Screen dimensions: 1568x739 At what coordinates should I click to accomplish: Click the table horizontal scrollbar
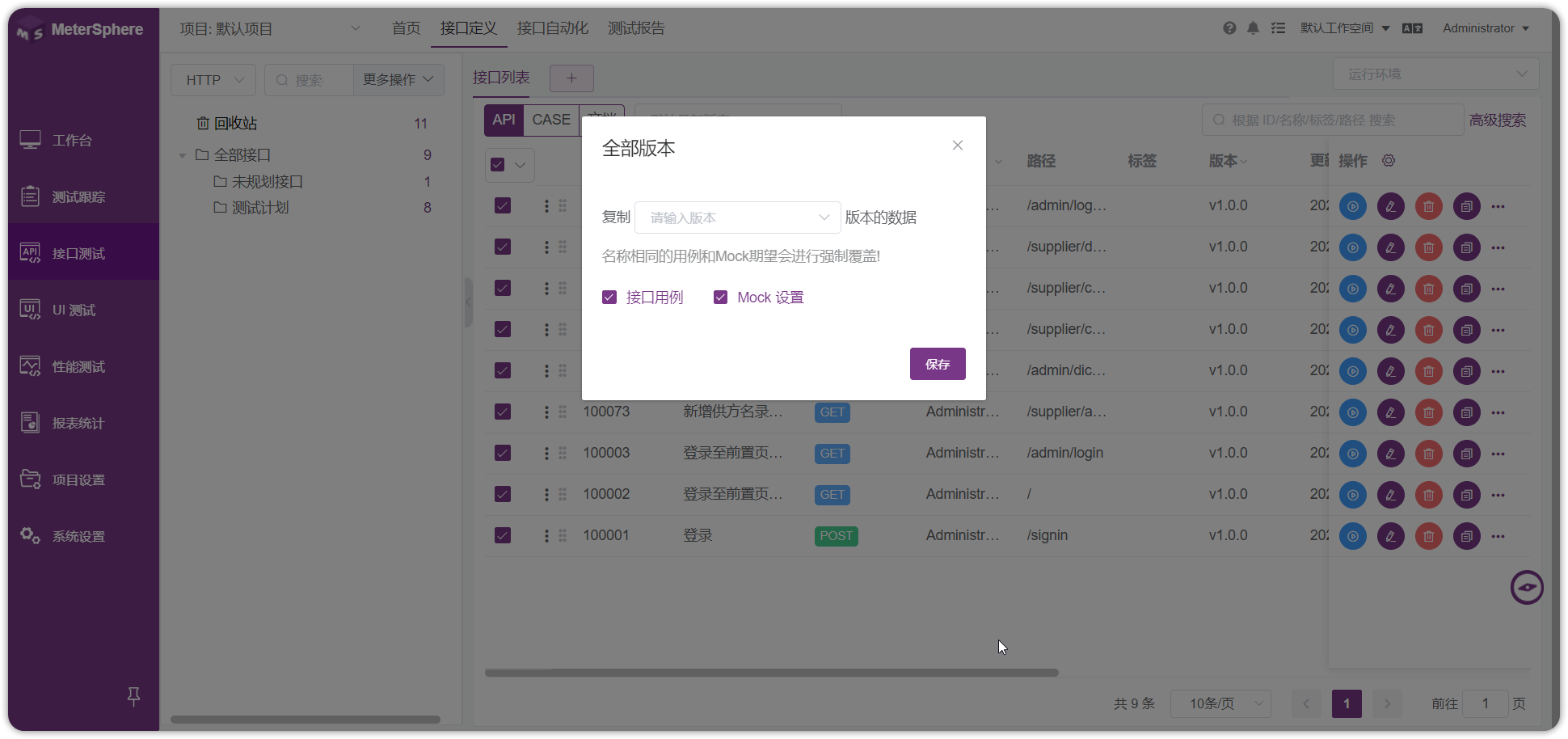(772, 673)
